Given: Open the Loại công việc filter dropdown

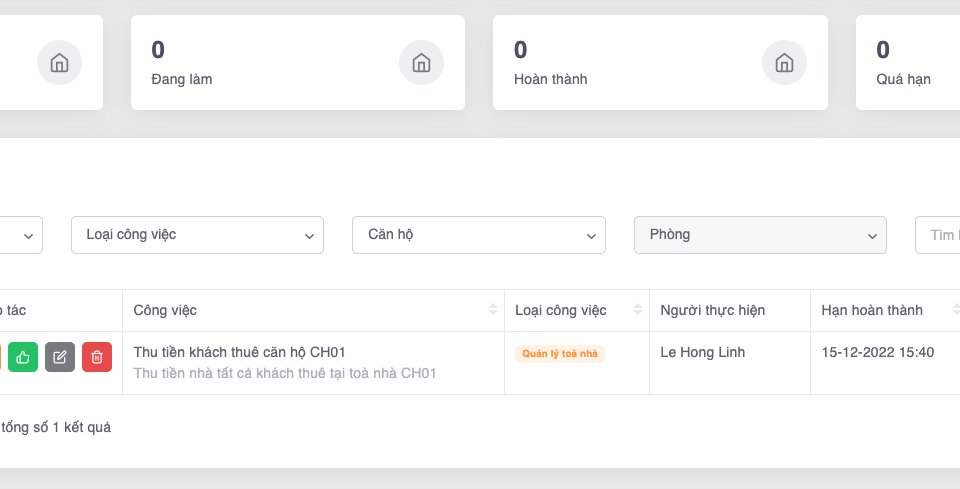Looking at the screenshot, I should click(x=197, y=235).
